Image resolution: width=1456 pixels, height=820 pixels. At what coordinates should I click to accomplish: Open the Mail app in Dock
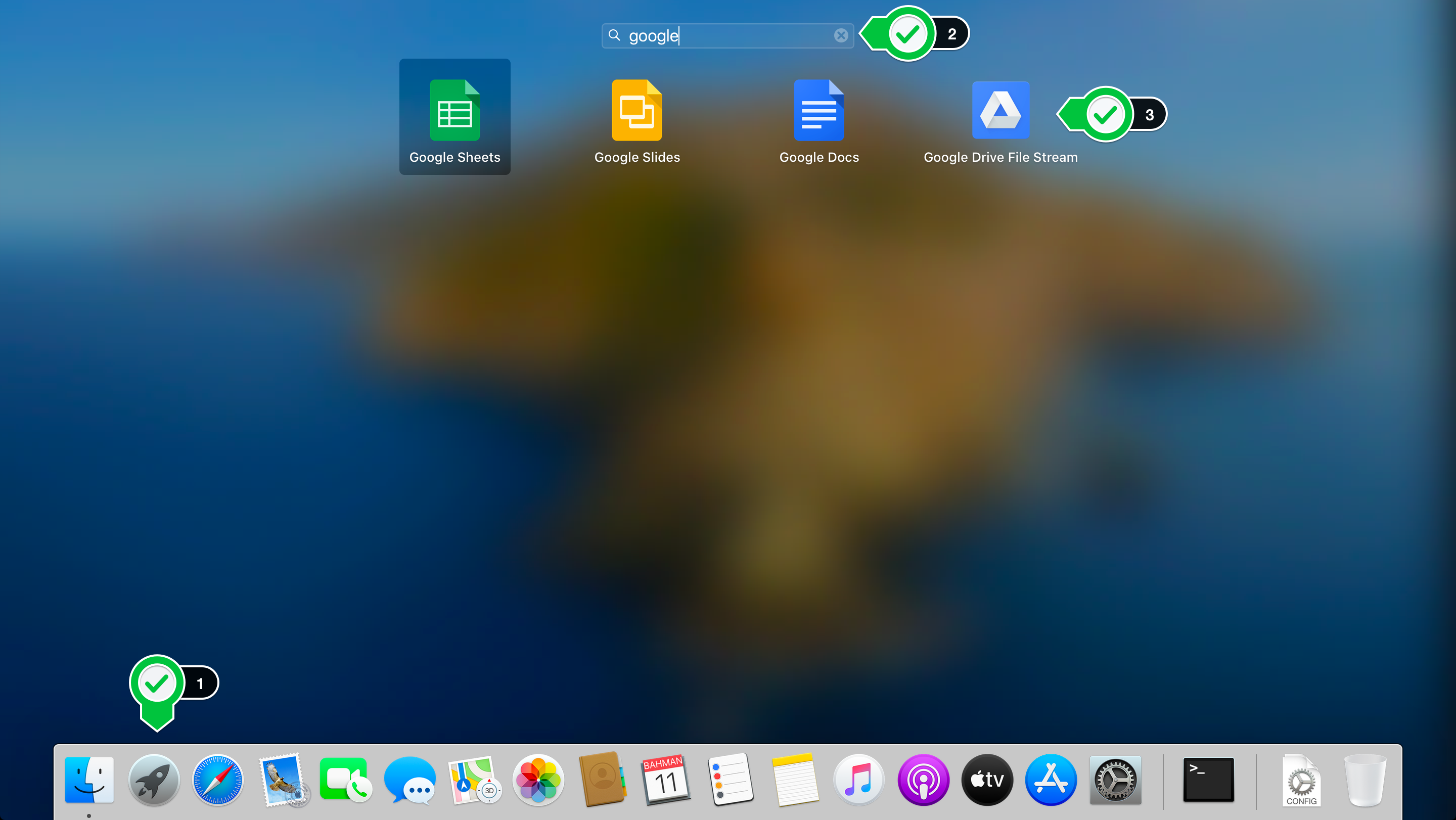pos(282,780)
